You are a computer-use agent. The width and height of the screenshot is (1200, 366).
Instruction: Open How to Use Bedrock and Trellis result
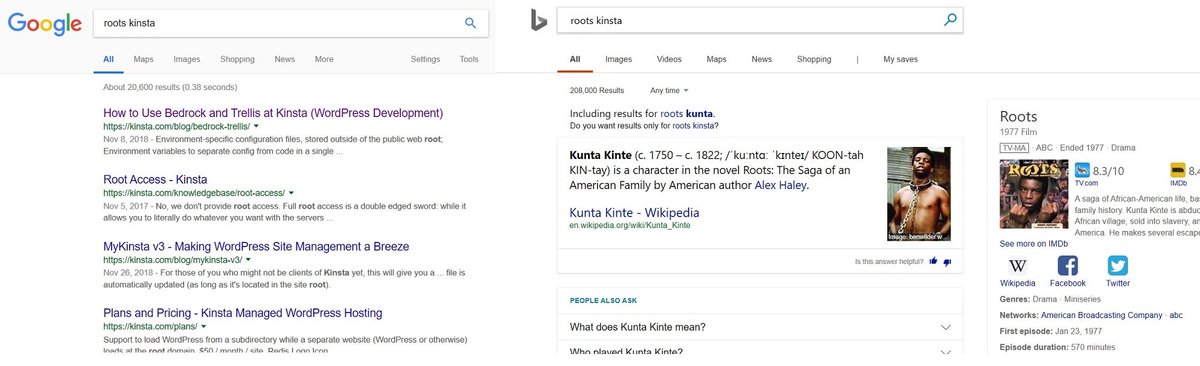[273, 113]
